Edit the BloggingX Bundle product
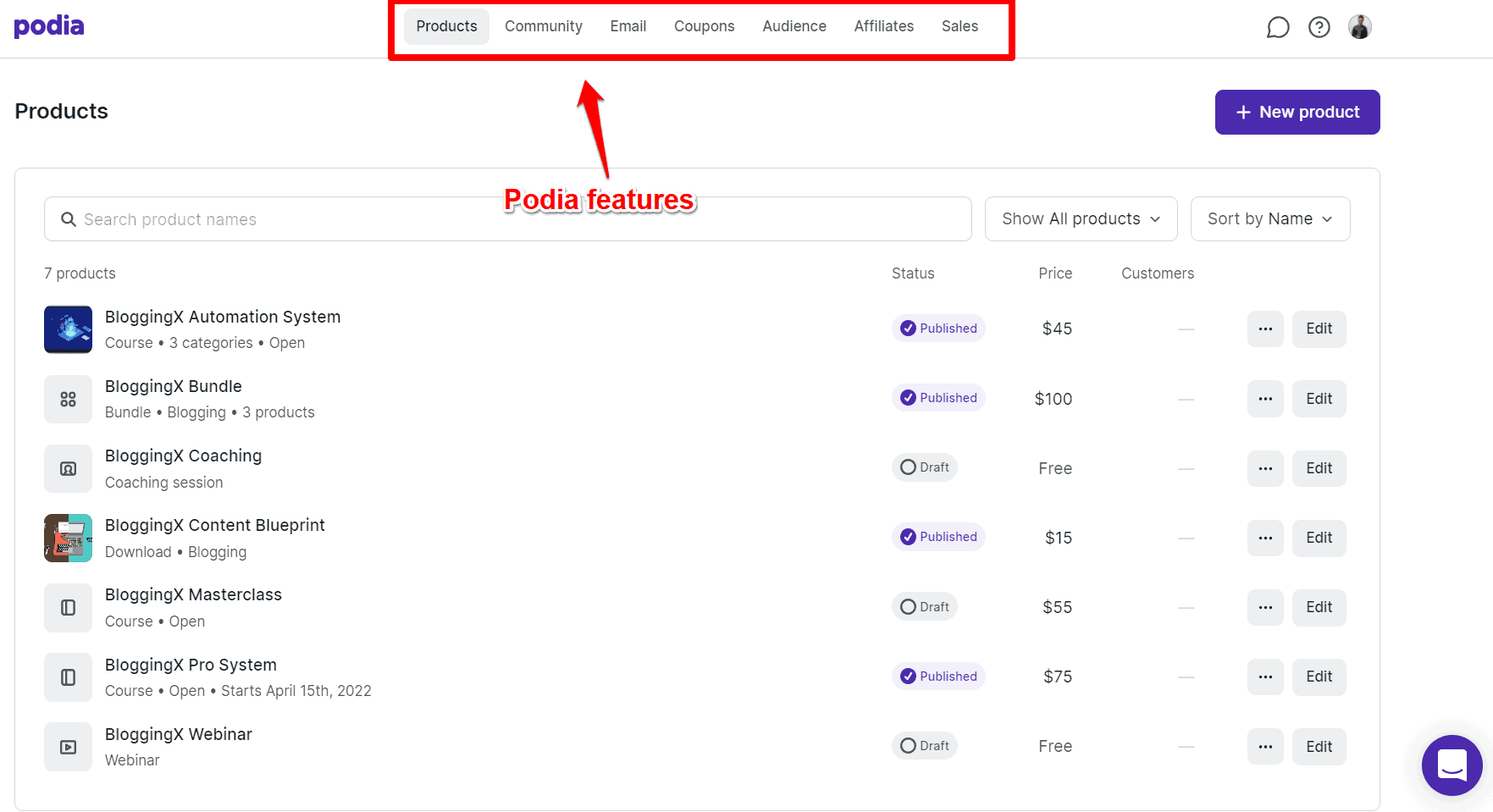The image size is (1493, 812). tap(1319, 399)
